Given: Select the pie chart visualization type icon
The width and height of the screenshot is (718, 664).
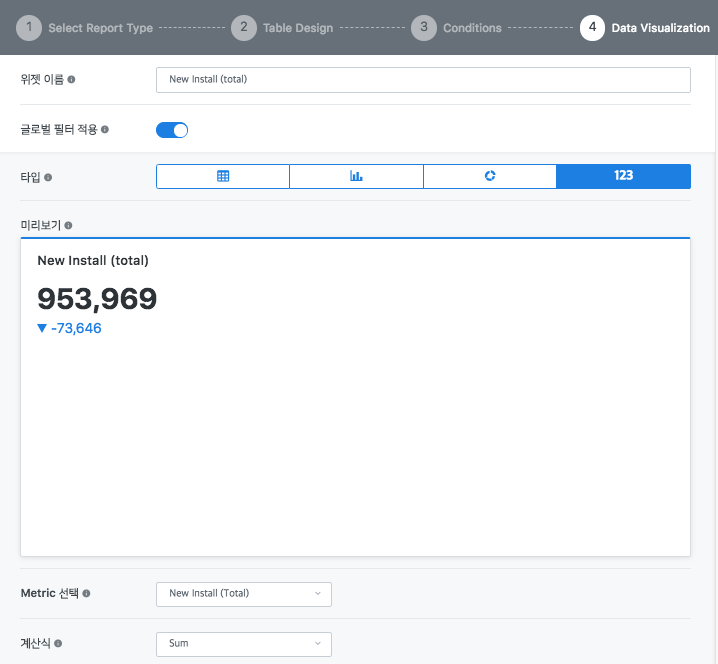Looking at the screenshot, I should pyautogui.click(x=490, y=176).
